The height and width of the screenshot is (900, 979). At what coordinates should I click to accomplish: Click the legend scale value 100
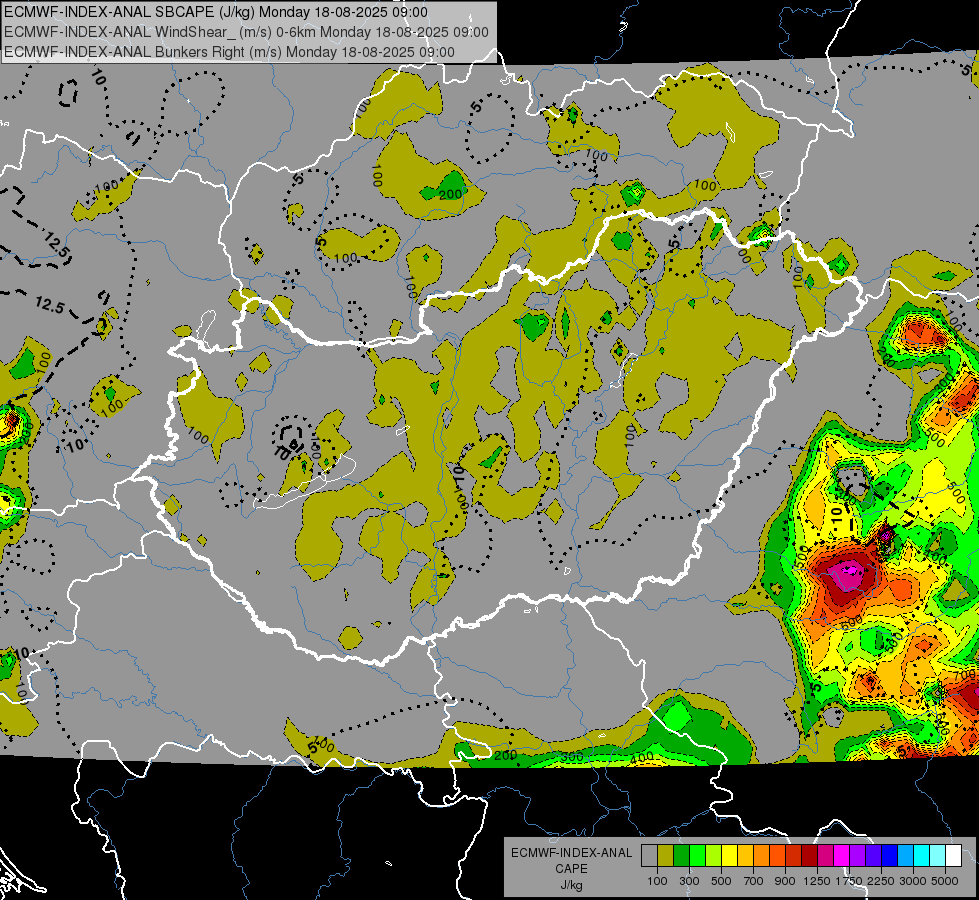coord(657,881)
